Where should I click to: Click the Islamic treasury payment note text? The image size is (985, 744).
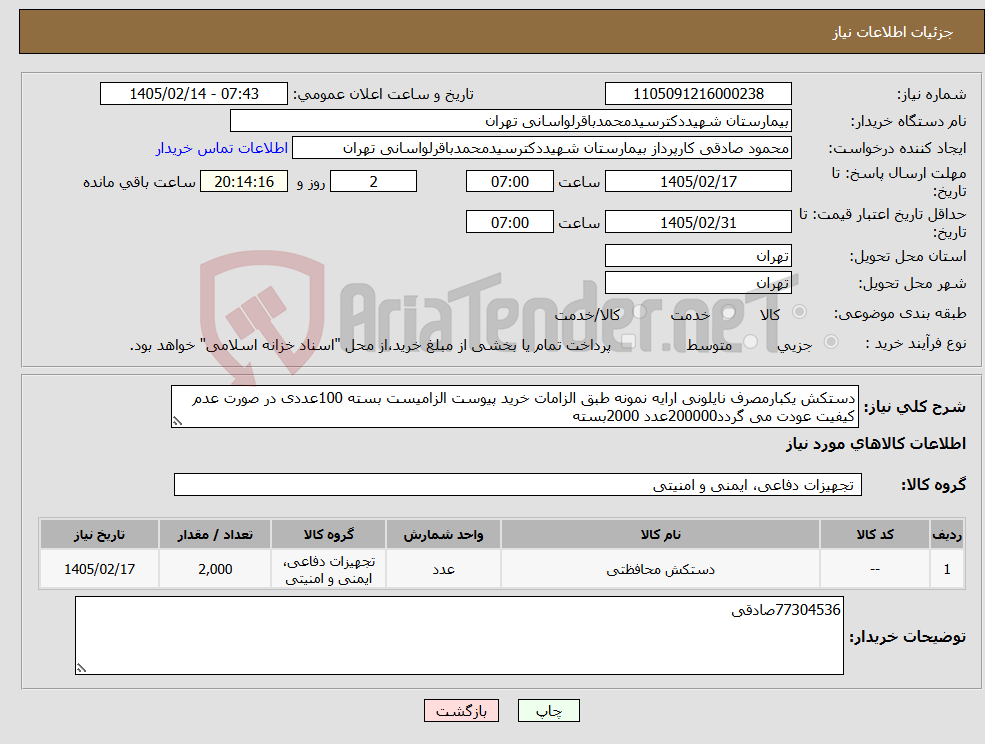pos(370,346)
